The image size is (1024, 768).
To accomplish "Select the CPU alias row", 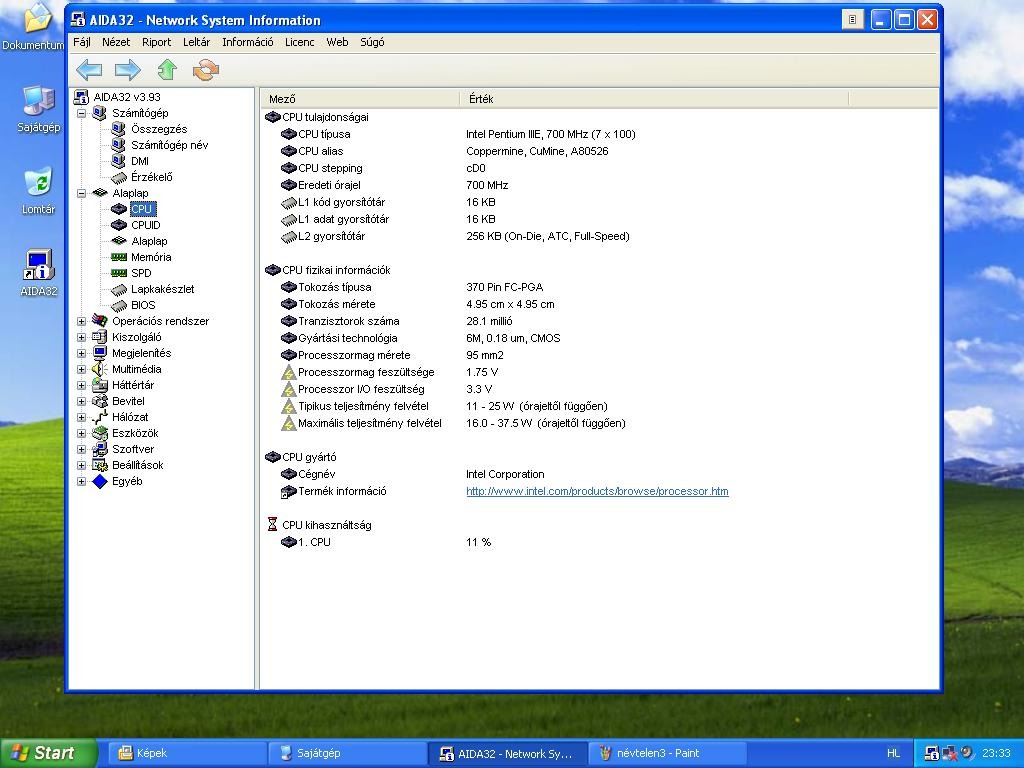I will [x=444, y=151].
